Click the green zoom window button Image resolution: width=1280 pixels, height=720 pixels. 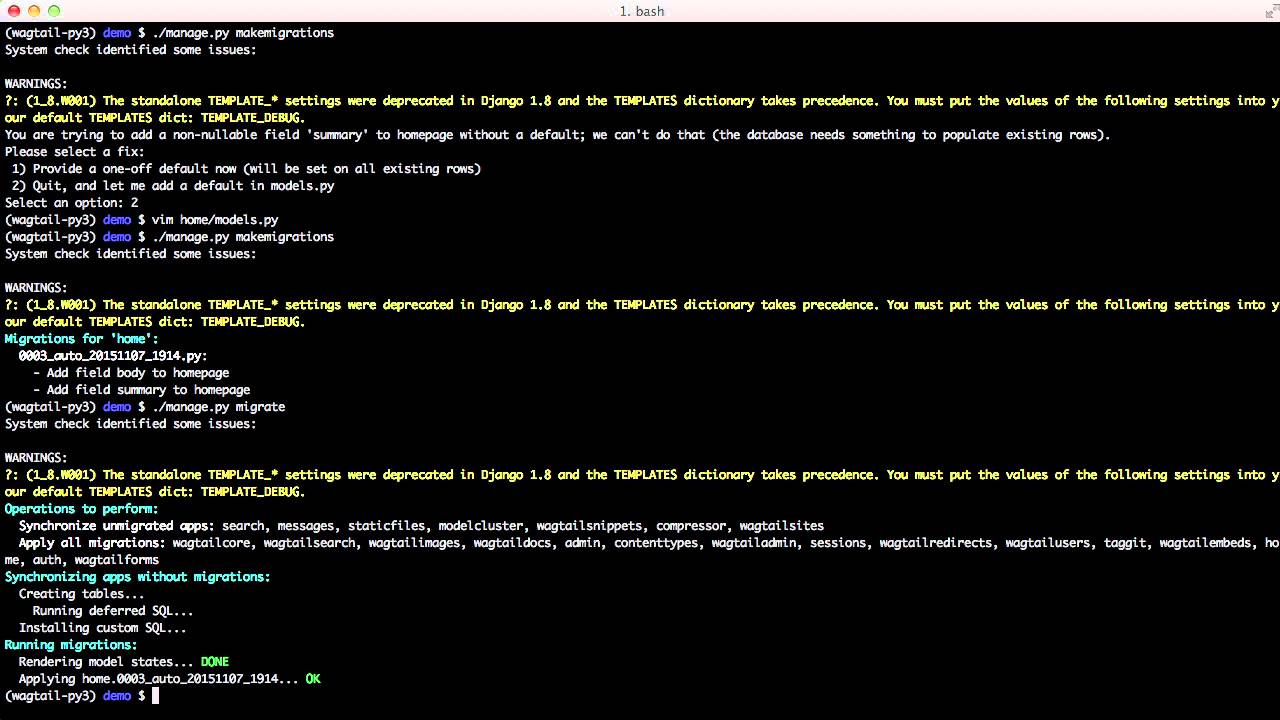point(54,11)
